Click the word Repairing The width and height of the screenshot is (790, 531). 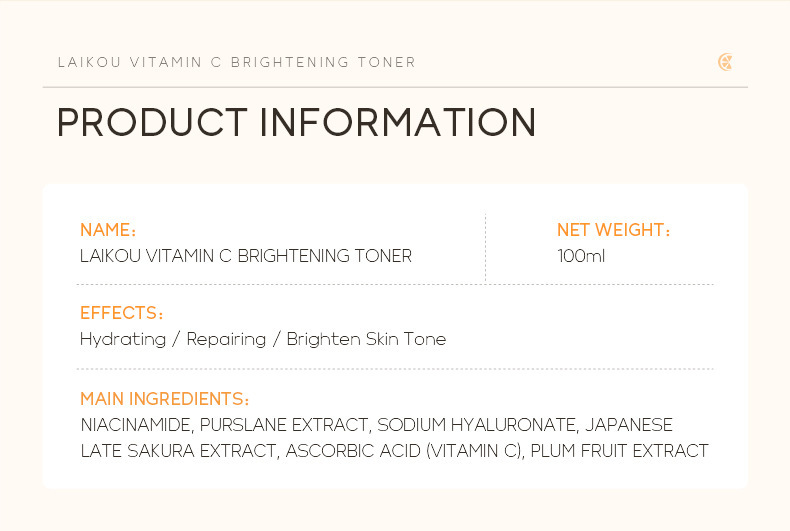click(x=226, y=340)
